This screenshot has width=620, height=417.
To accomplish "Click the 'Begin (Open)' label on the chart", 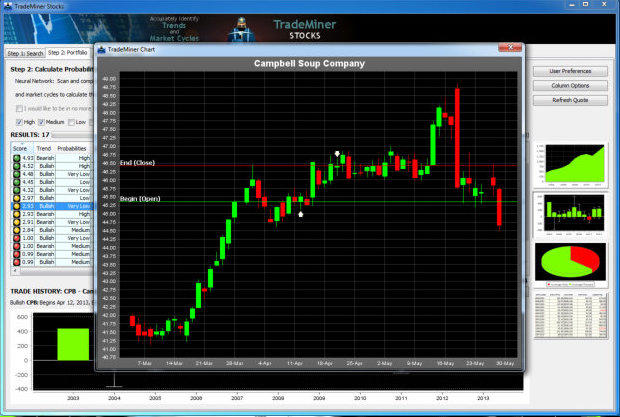I will point(140,198).
